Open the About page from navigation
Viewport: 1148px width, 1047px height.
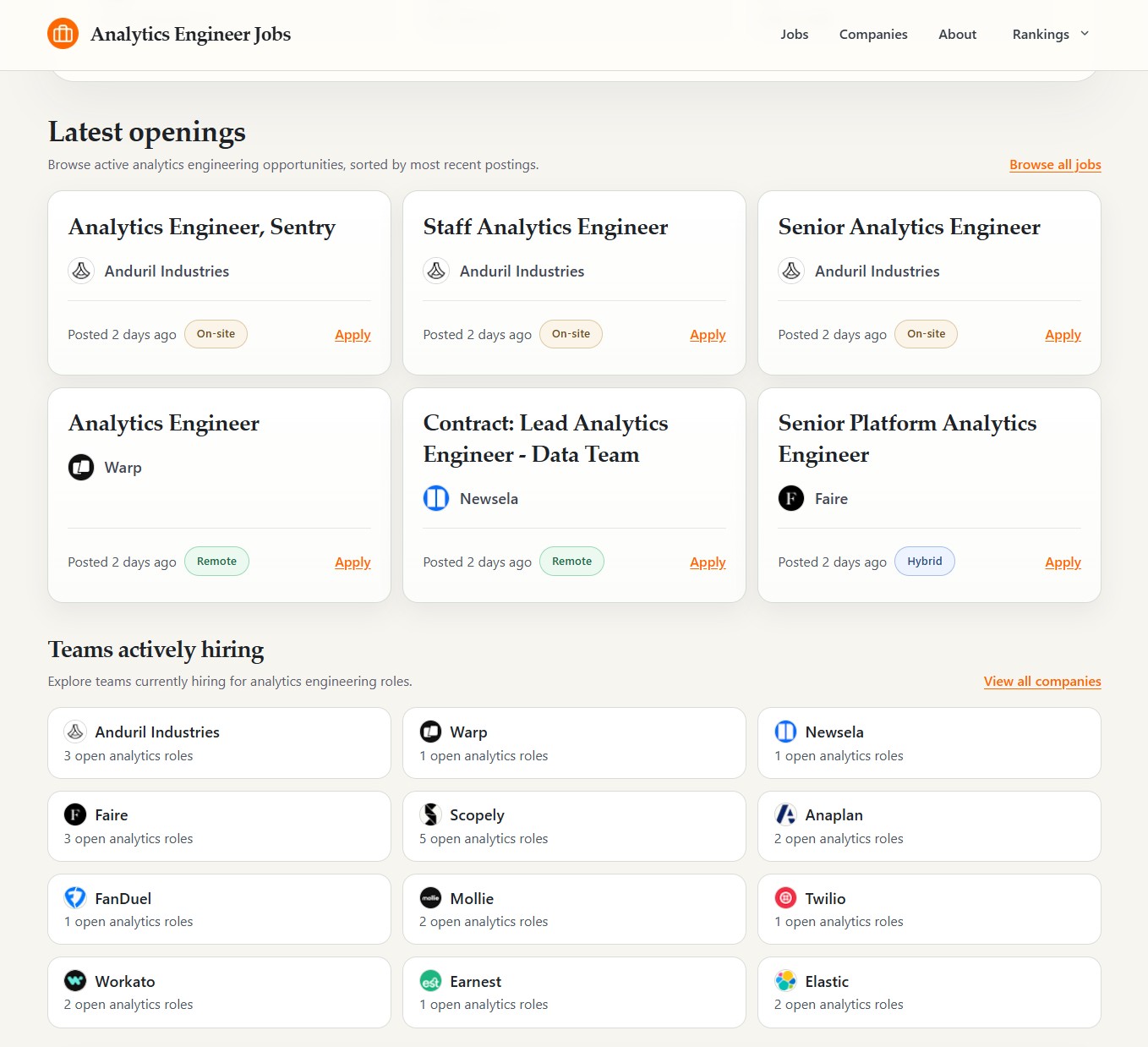[957, 34]
